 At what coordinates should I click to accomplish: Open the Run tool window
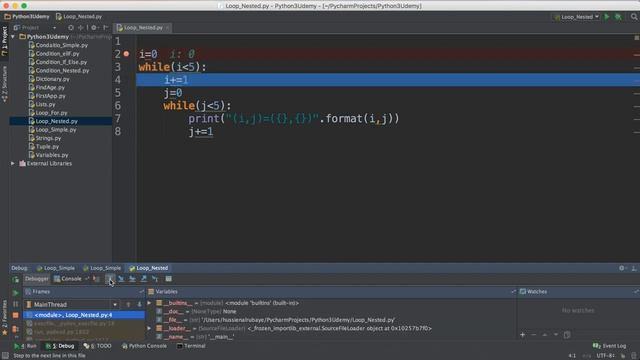[x=25, y=346]
